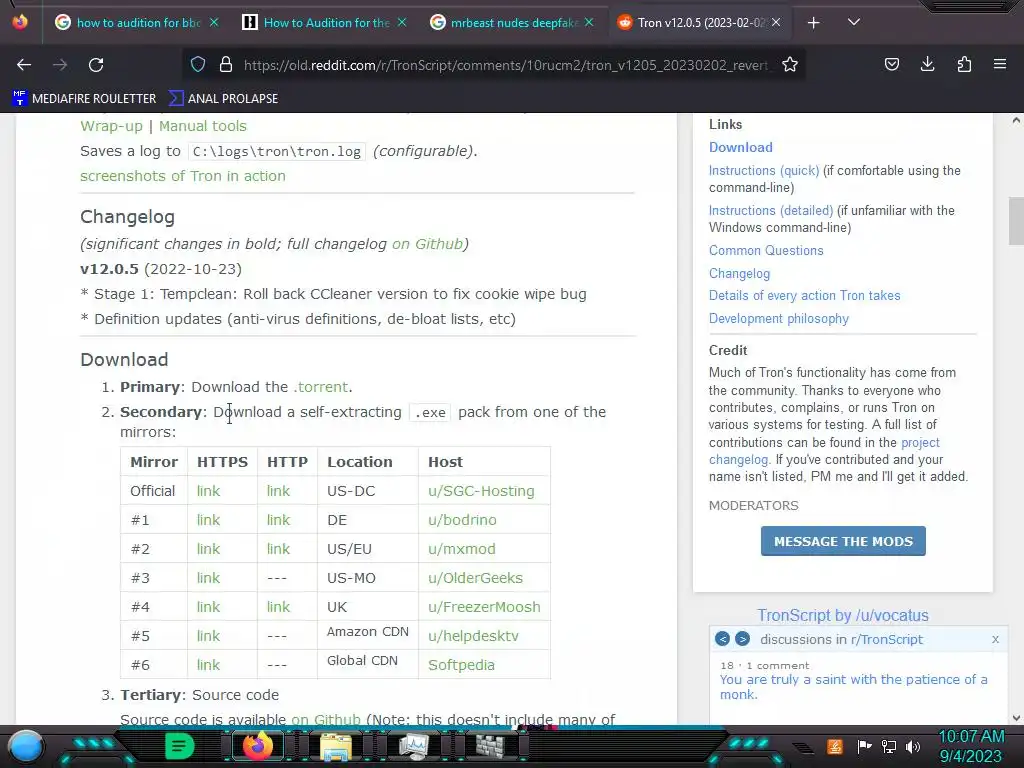Open u/OlderGeeks profile
This screenshot has height=768, width=1024.
(475, 578)
